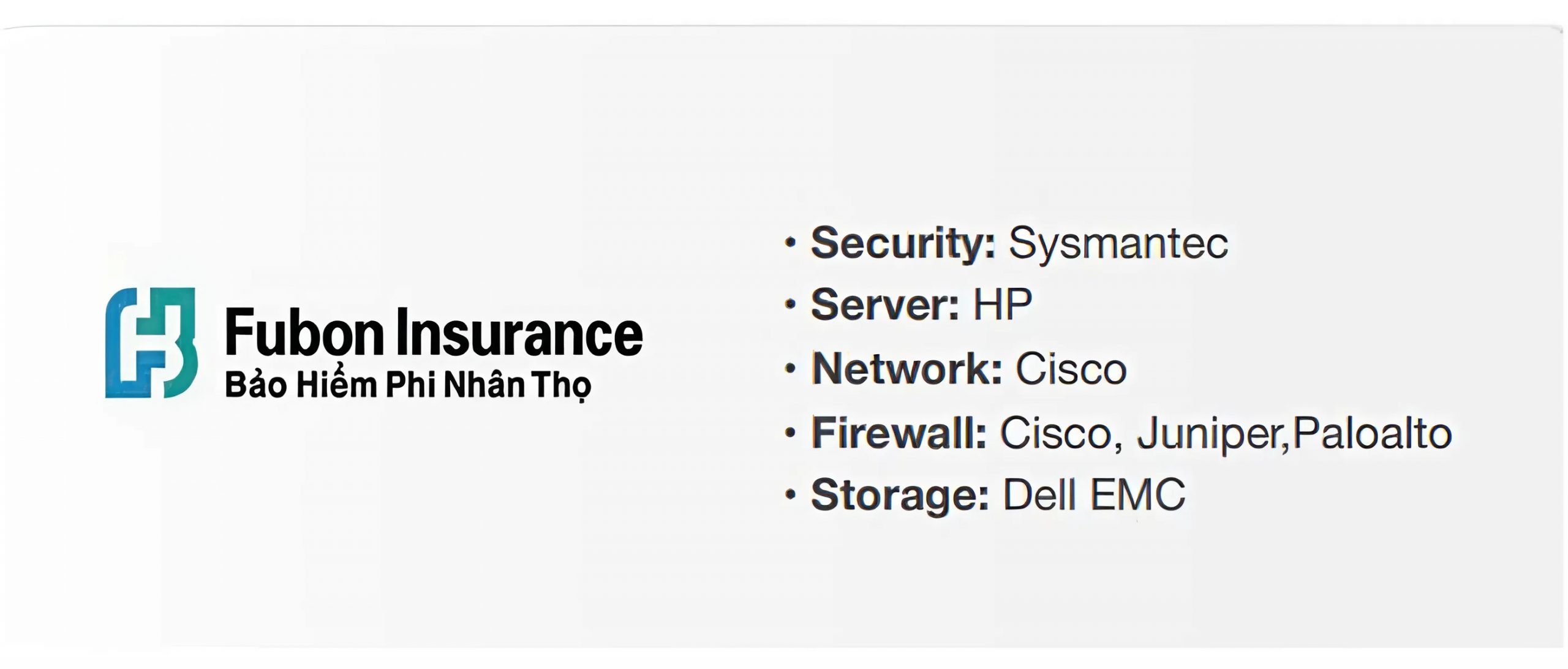The width and height of the screenshot is (1568, 669).
Task: Click the bold "Server:" label
Action: [x=884, y=304]
